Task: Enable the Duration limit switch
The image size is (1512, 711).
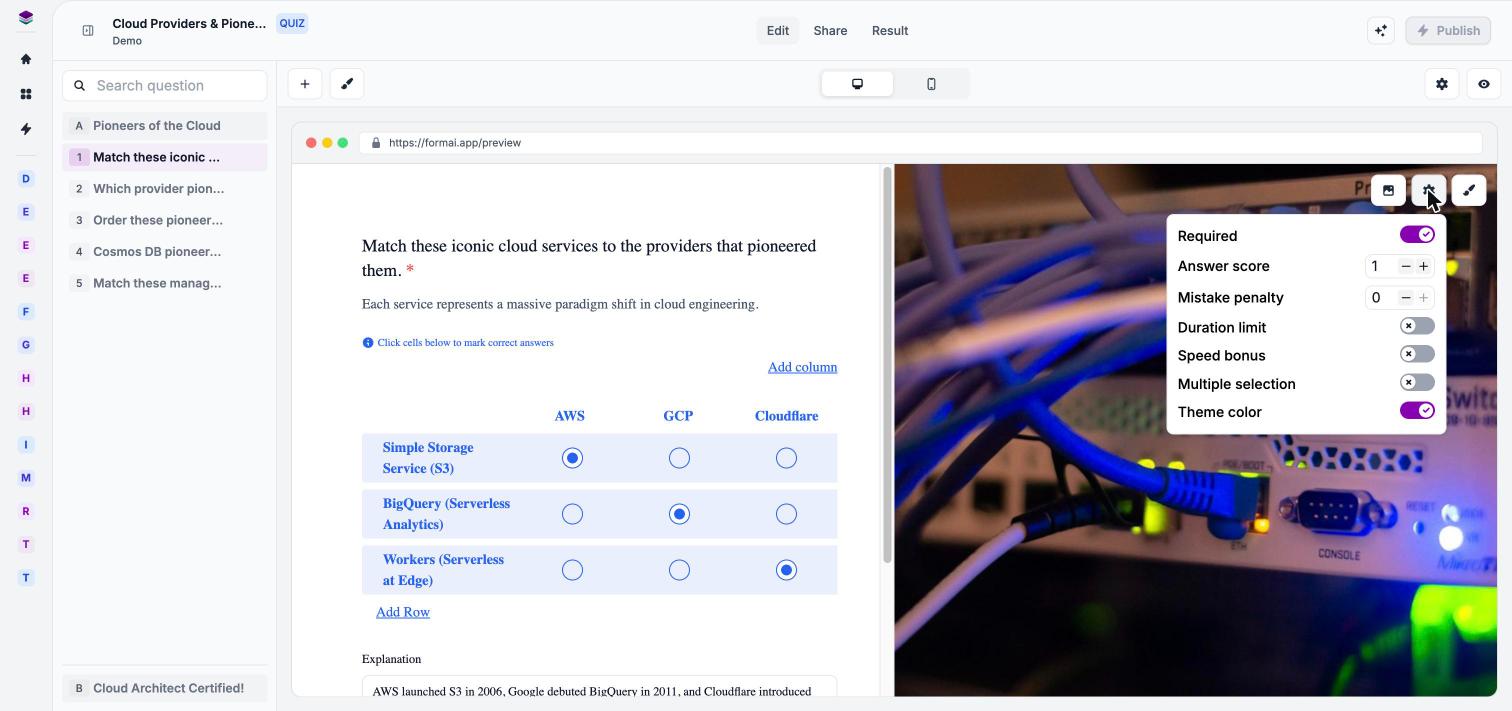Action: pos(1417,326)
